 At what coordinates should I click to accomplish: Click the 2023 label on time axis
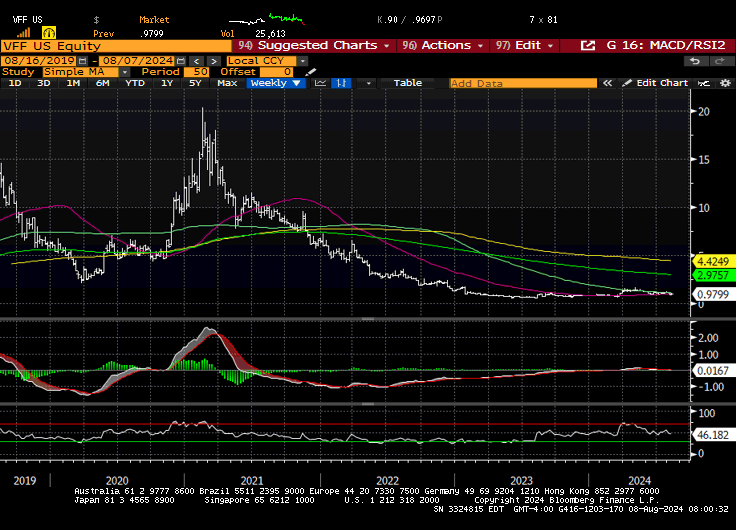pyautogui.click(x=521, y=481)
